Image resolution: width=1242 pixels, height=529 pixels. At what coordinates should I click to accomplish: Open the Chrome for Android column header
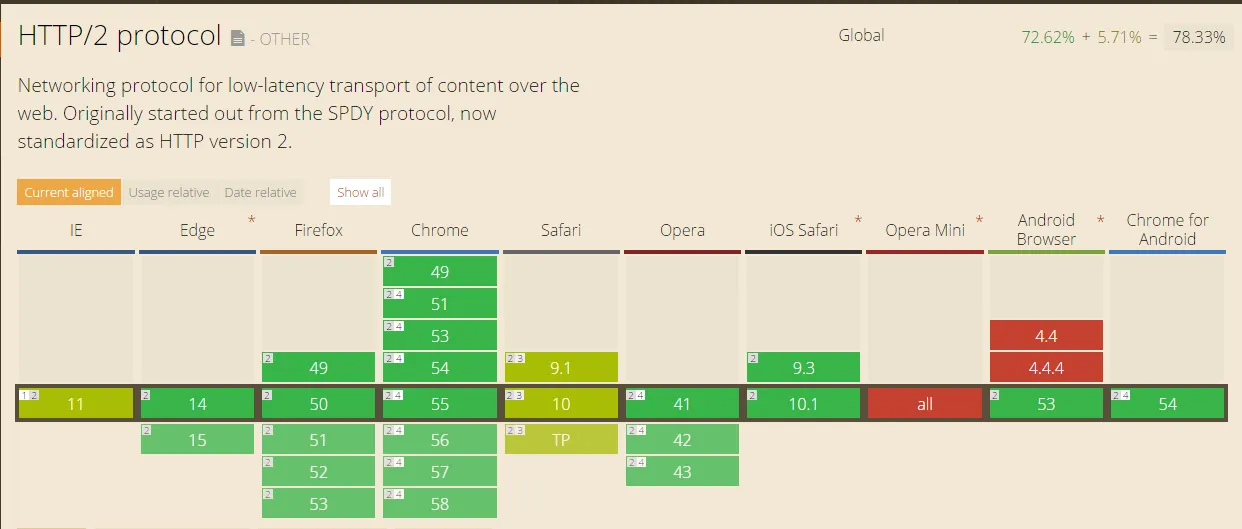1167,230
